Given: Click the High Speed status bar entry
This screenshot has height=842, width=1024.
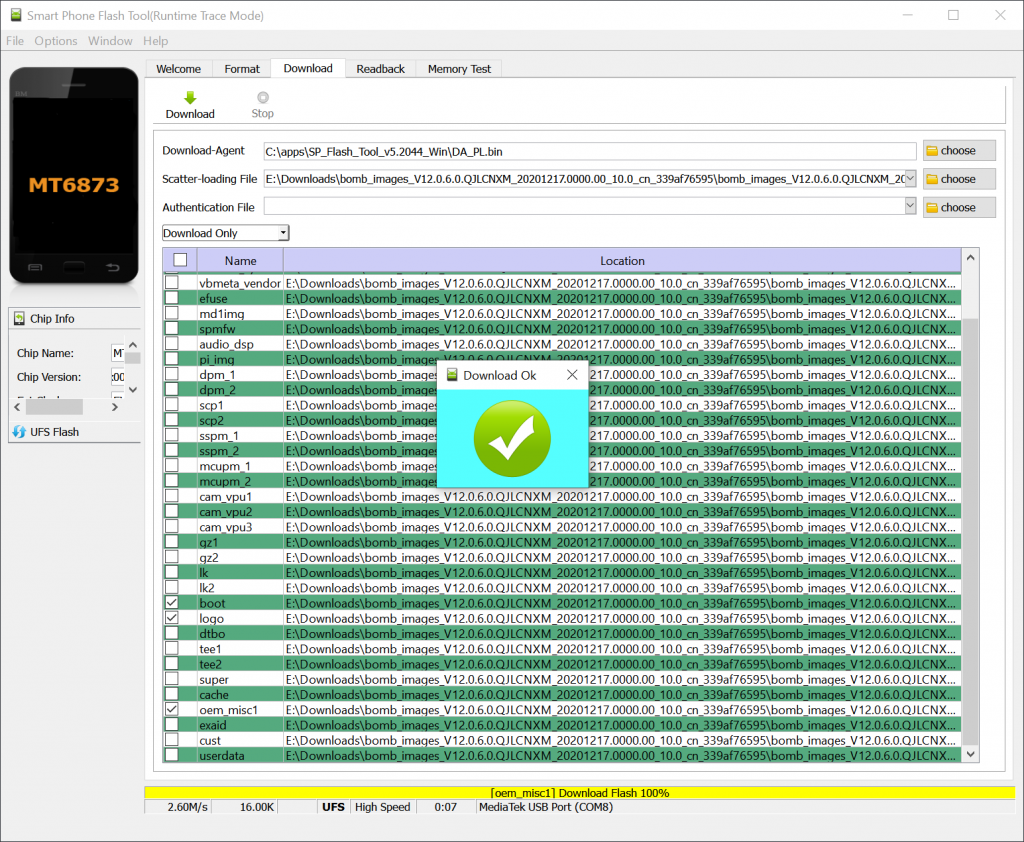Looking at the screenshot, I should pos(382,807).
